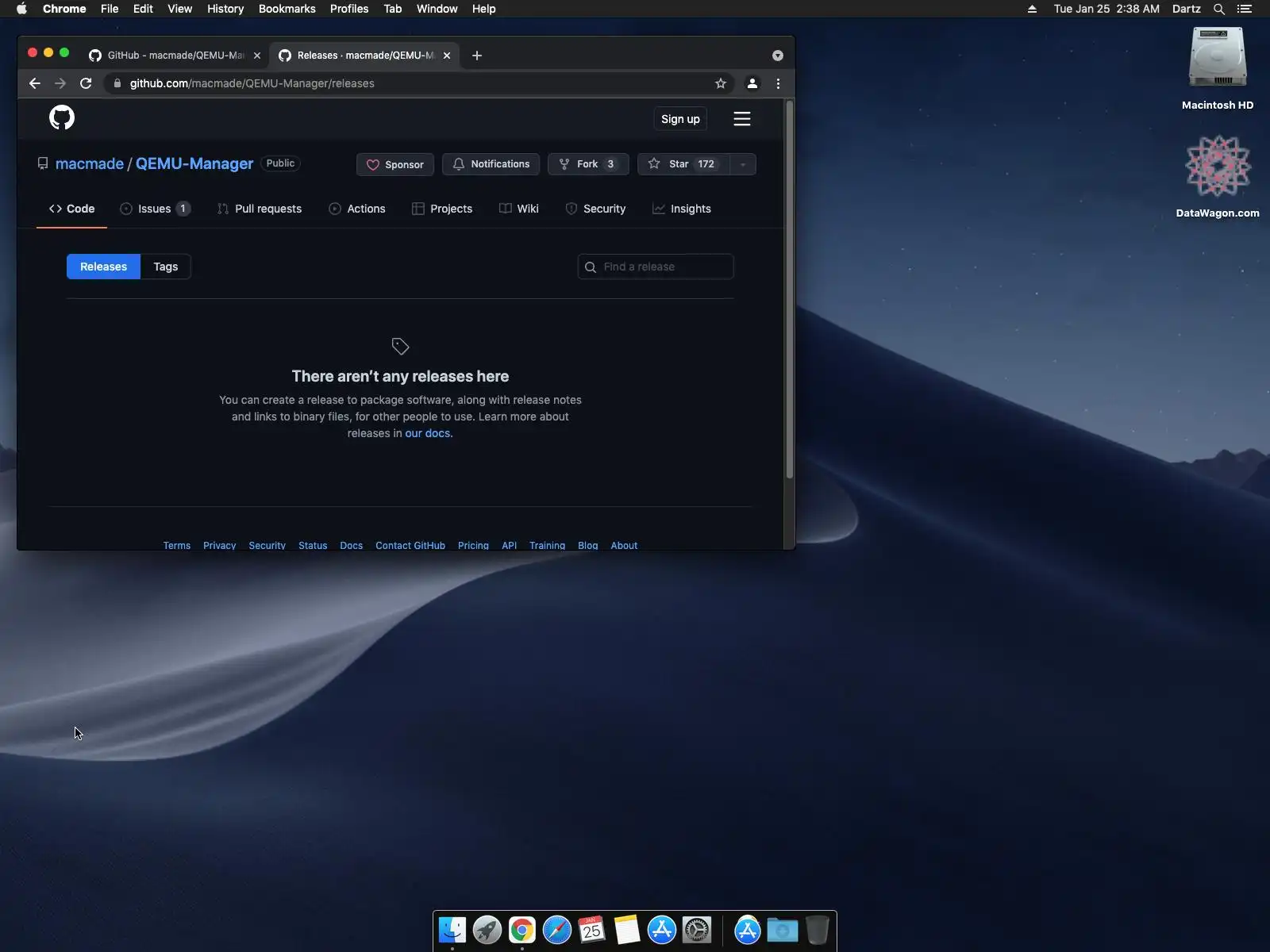Open a new tab with the plus button

point(477,56)
